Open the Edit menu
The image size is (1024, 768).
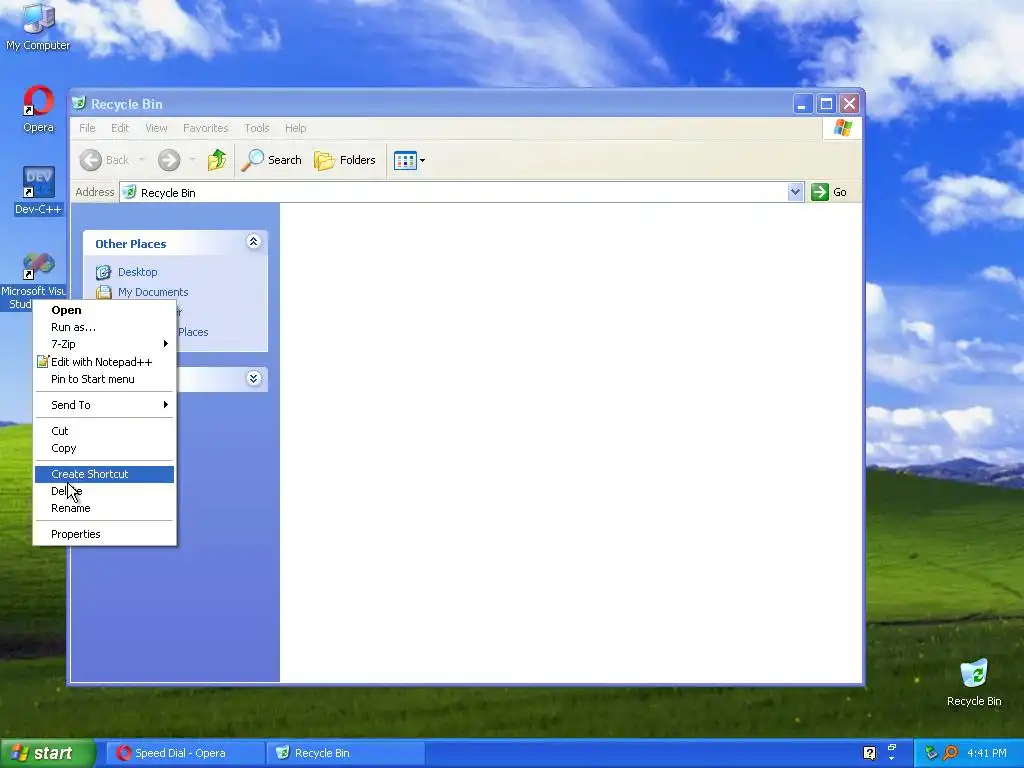(120, 128)
